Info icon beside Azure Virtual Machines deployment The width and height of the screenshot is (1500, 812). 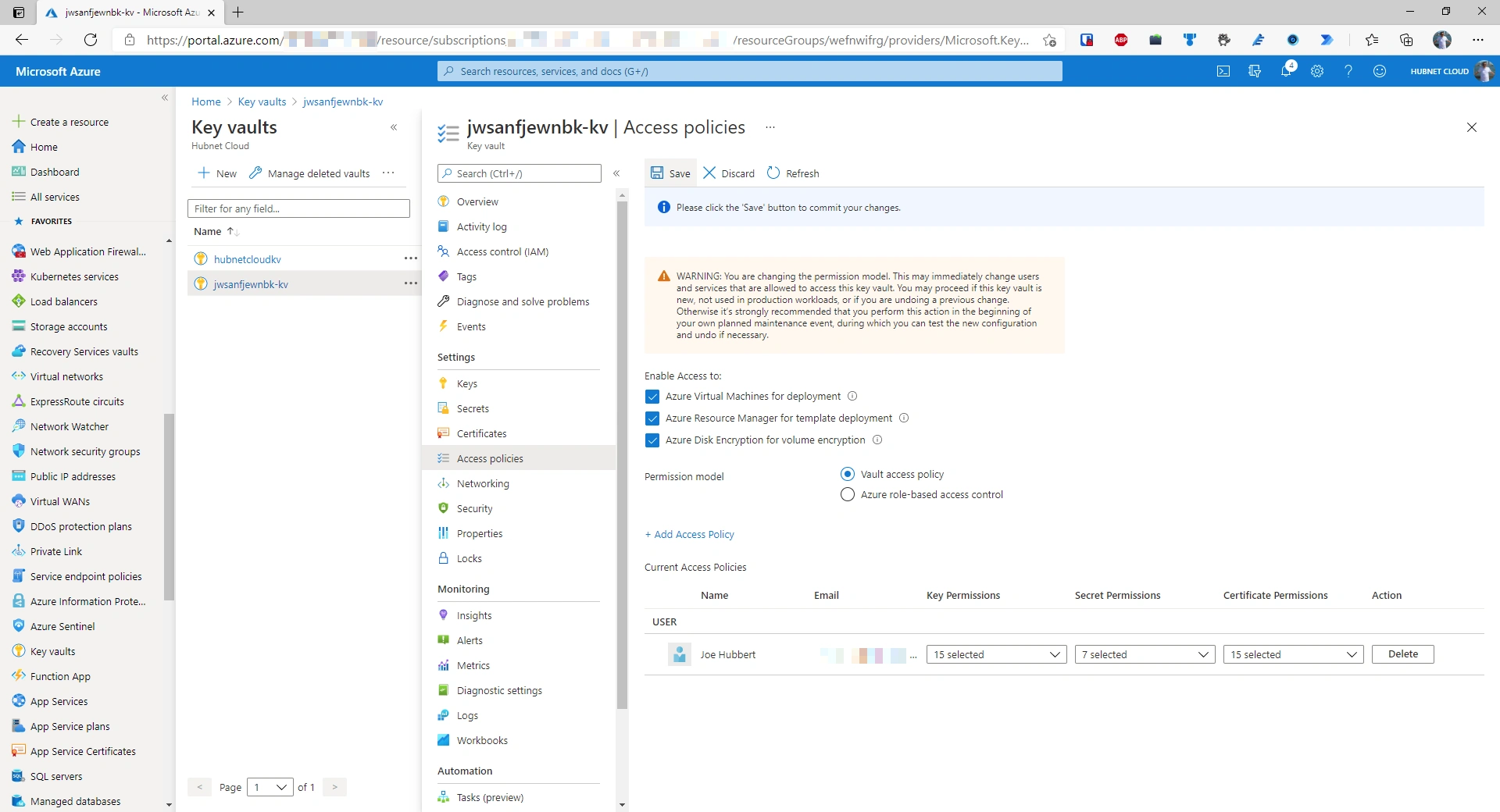(852, 396)
